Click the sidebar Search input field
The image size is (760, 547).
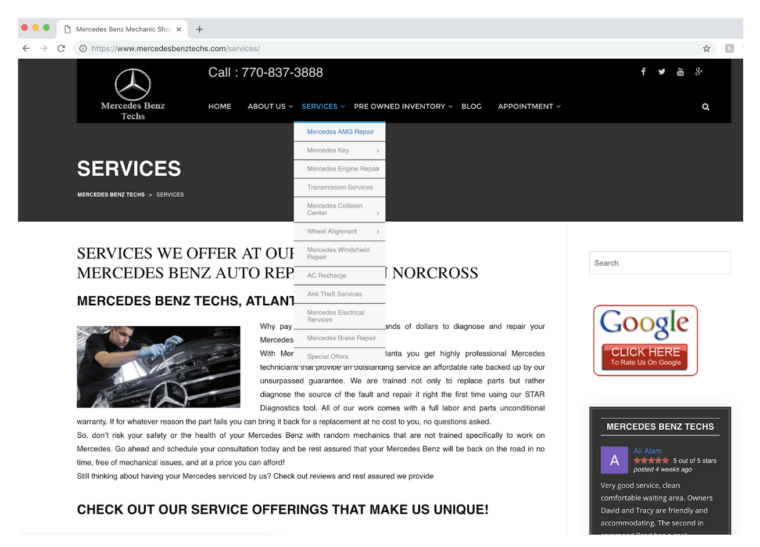click(x=660, y=263)
